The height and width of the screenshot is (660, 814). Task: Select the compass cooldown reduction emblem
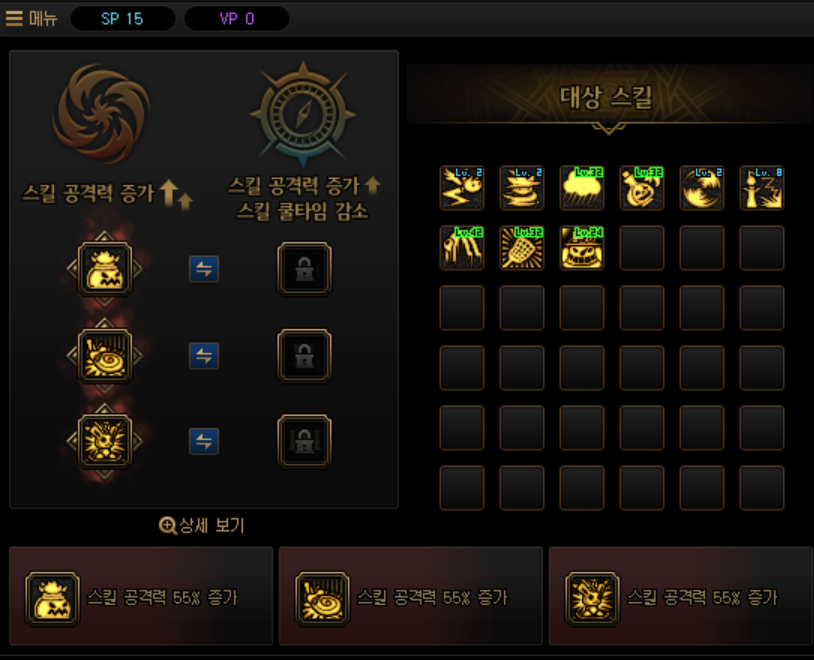[x=303, y=113]
